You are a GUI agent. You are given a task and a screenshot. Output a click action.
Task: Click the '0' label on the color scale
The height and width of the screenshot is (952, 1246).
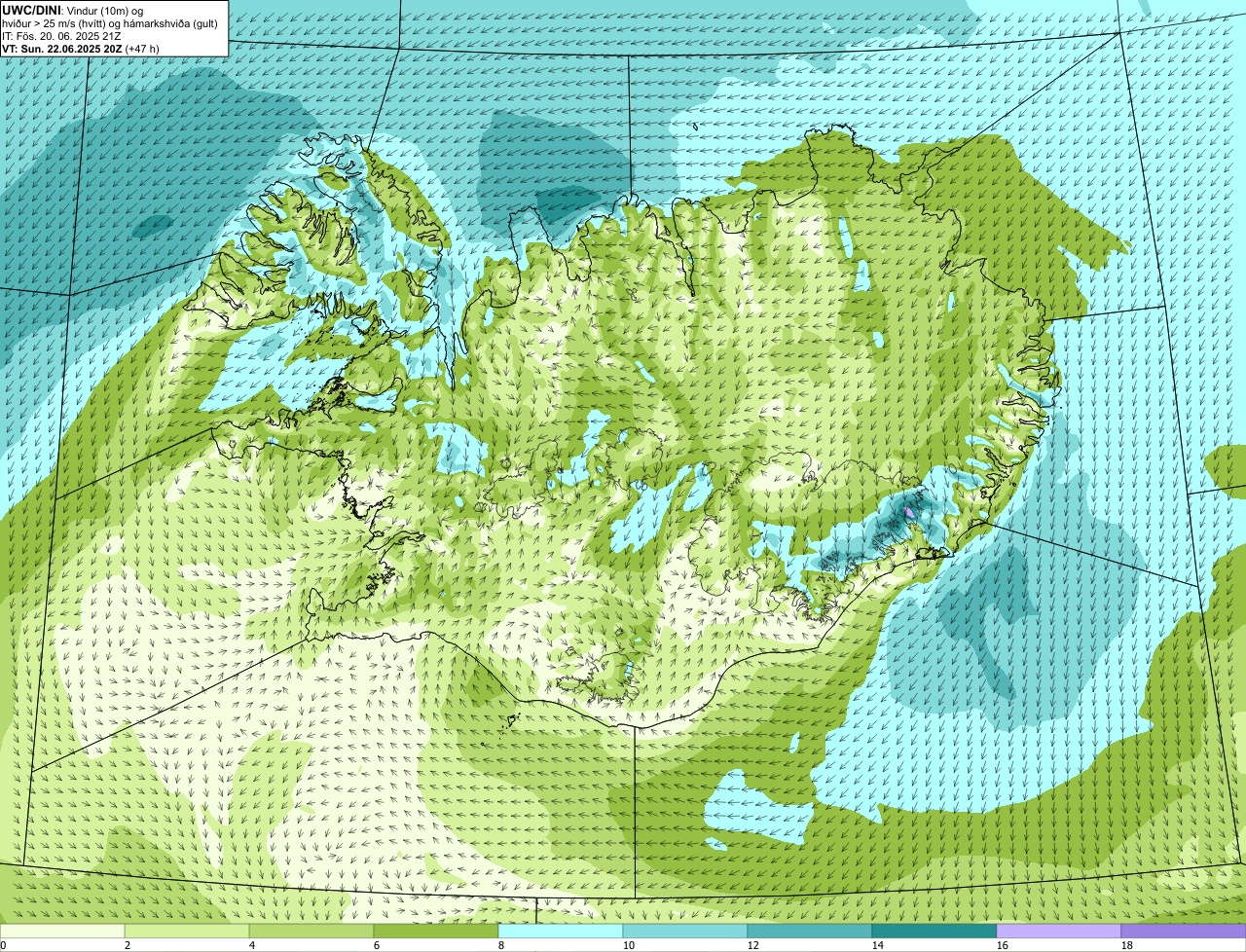point(3,945)
